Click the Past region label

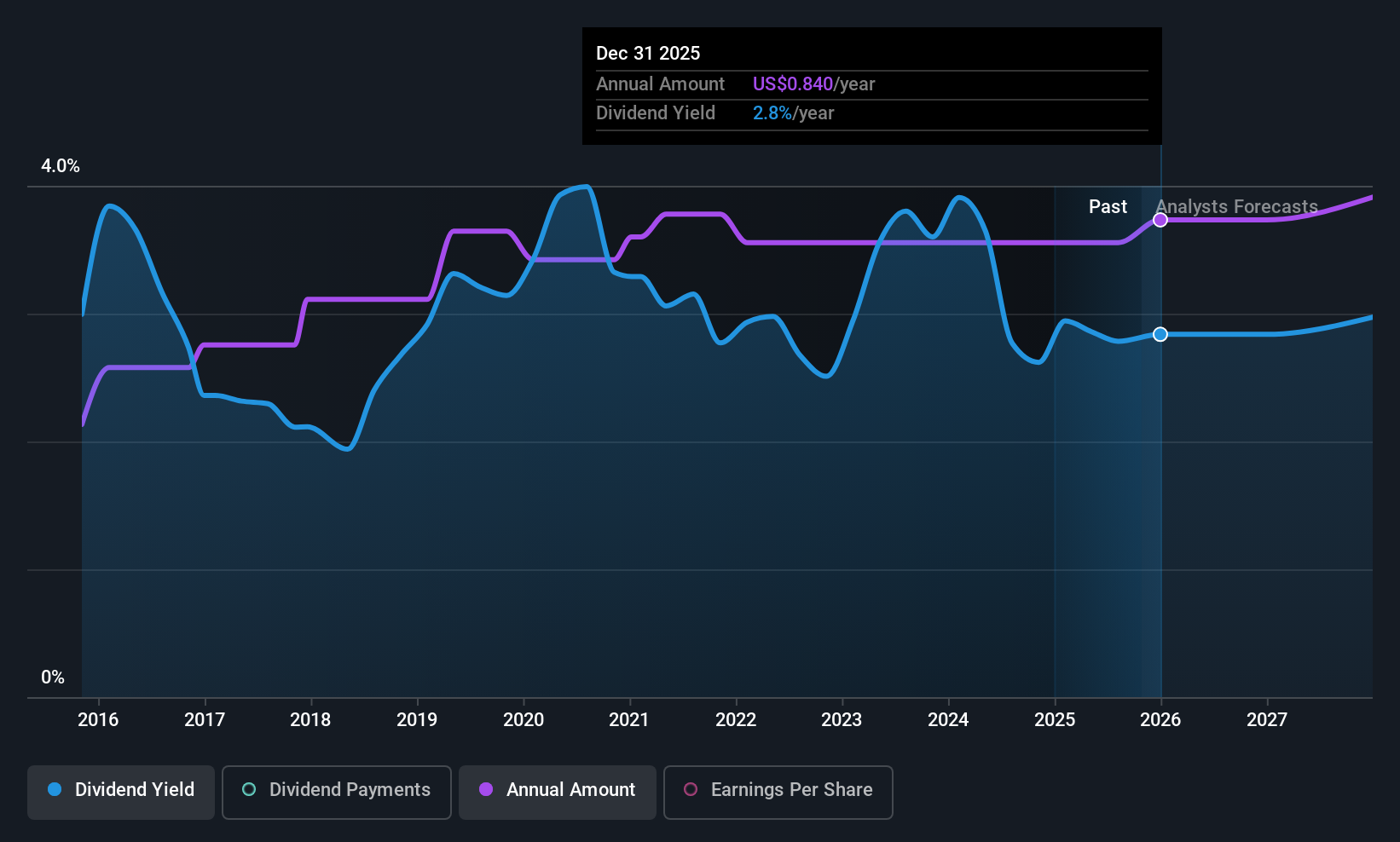[x=1108, y=207]
